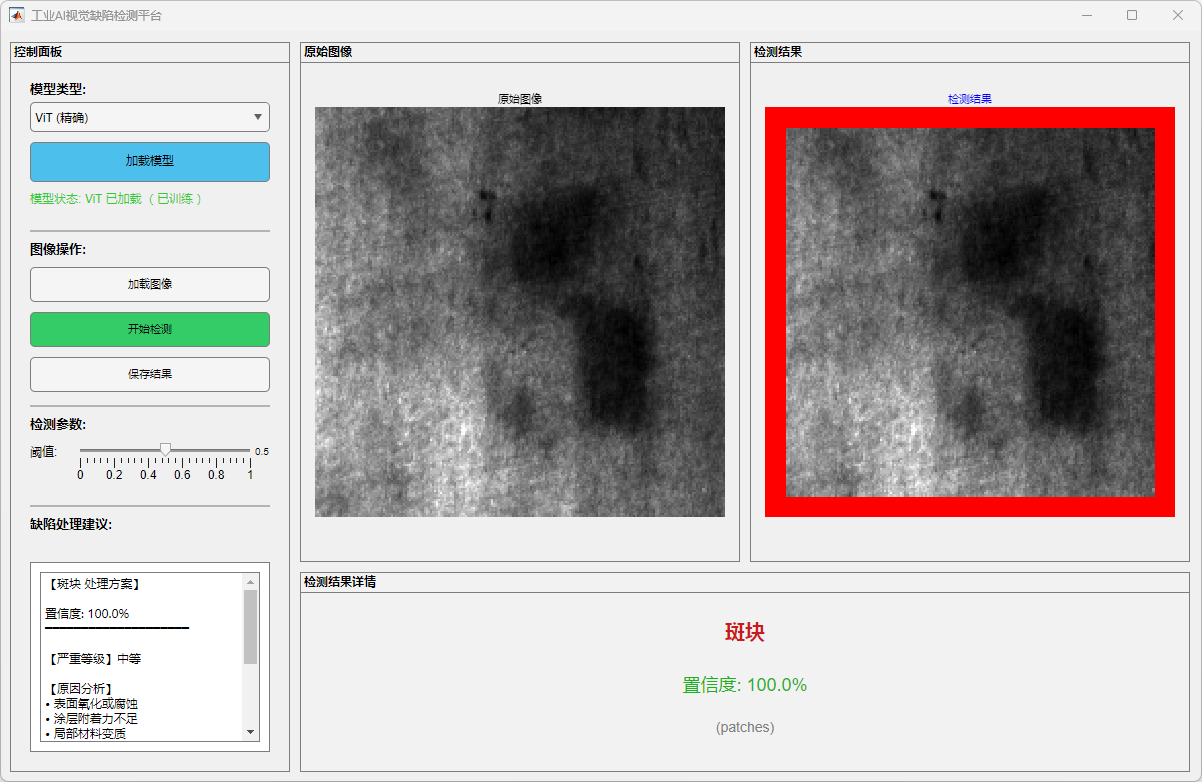Maximize the application window
Screen dimensions: 1202x782
coord(1132,15)
